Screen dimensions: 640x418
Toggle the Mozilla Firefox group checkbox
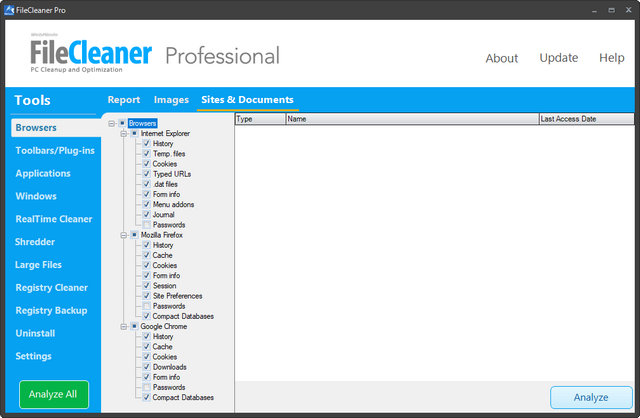pyautogui.click(x=134, y=235)
